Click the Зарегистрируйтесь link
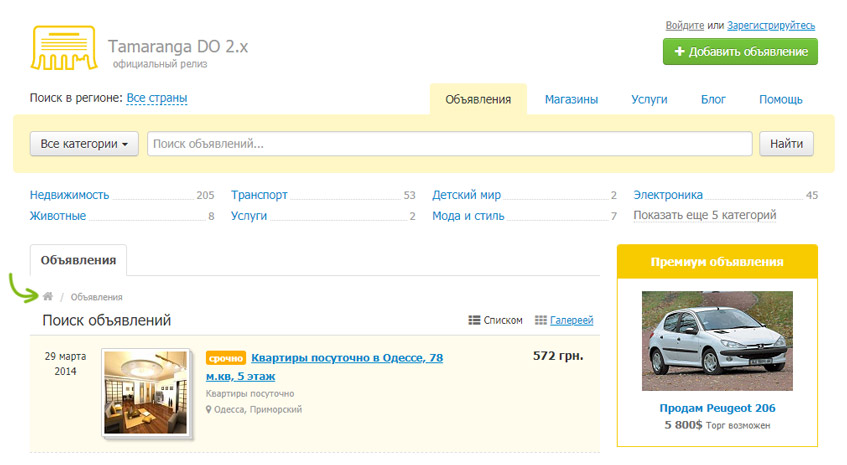 [771, 25]
